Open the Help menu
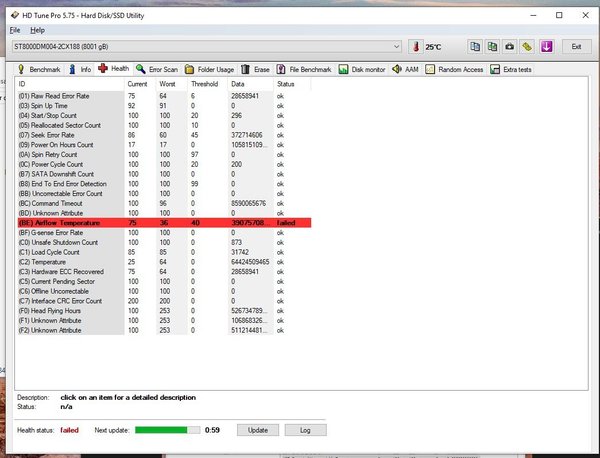600x458 pixels. pyautogui.click(x=38, y=30)
